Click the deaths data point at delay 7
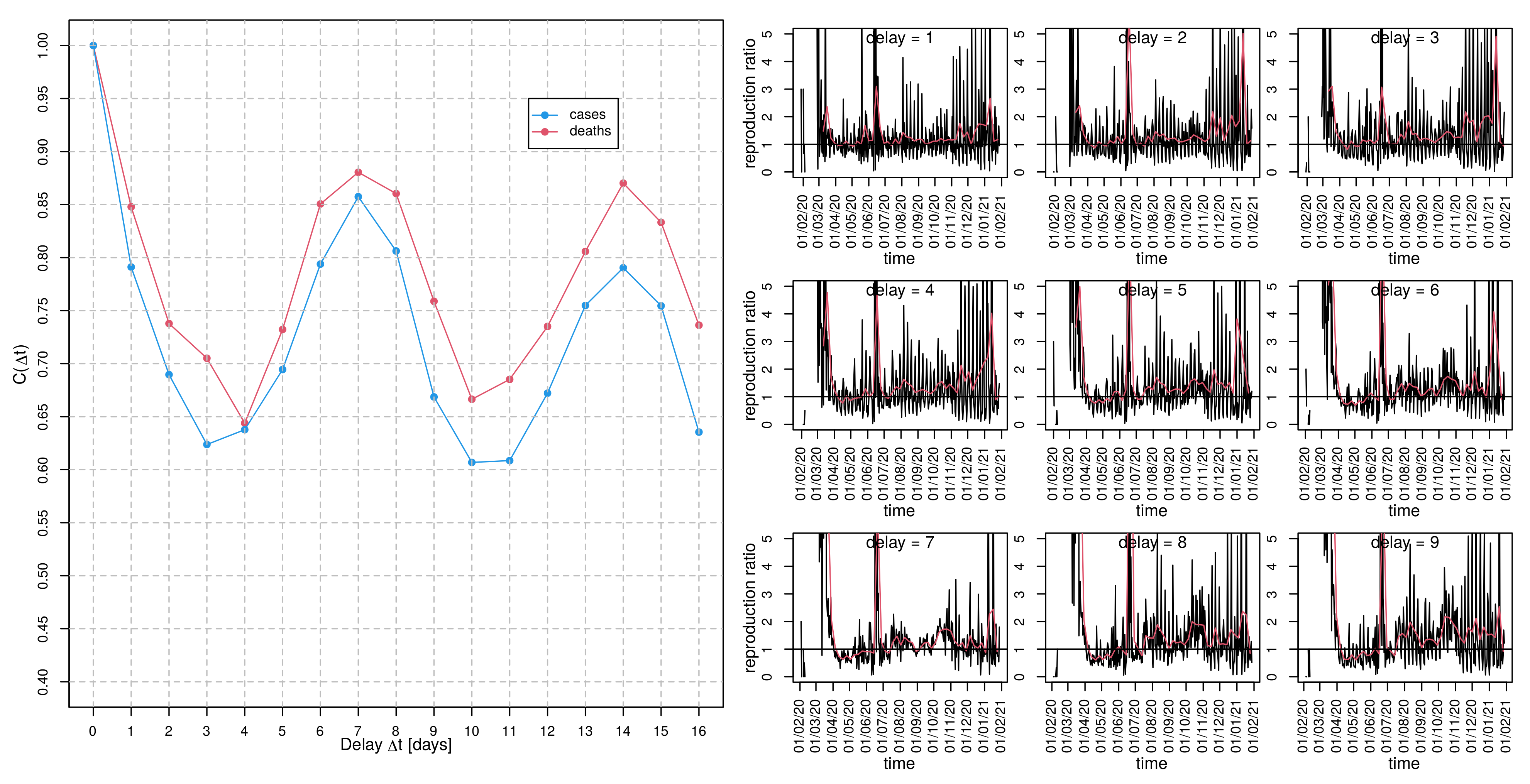Screen dimensions: 1530x784 coord(358,172)
